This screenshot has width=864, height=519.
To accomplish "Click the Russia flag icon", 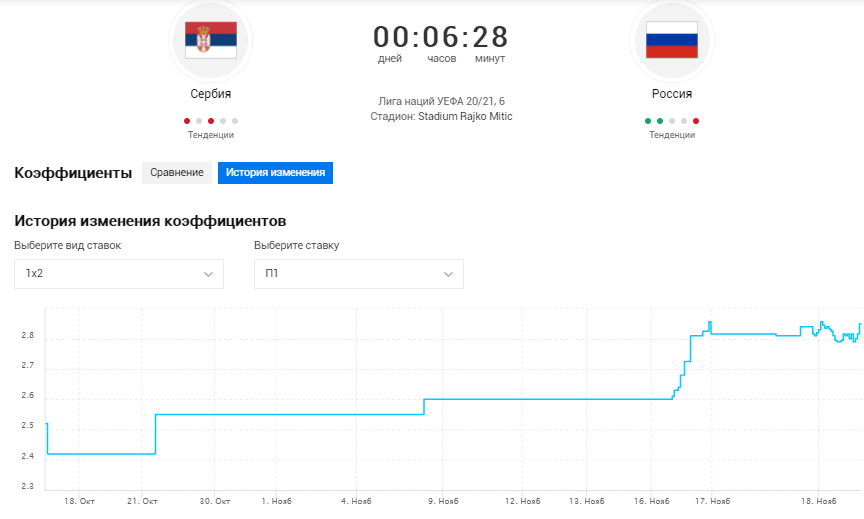I will [671, 39].
